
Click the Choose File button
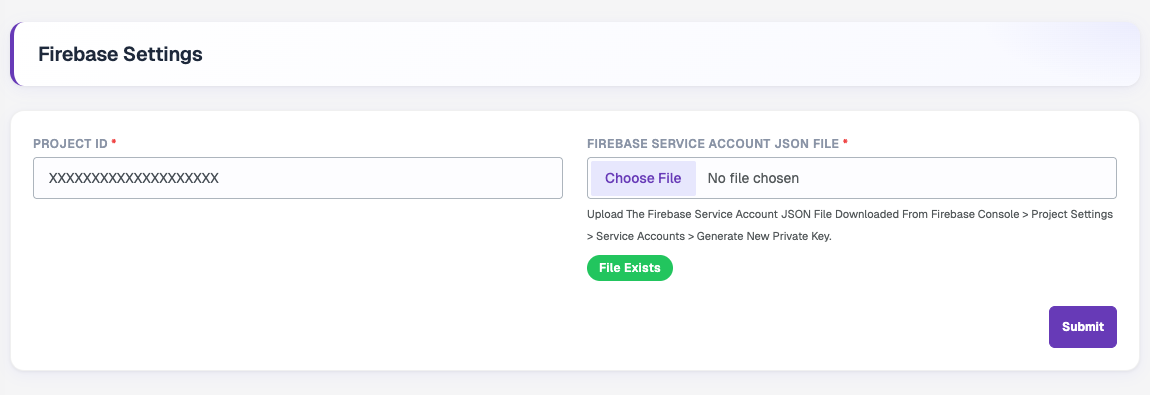click(643, 178)
